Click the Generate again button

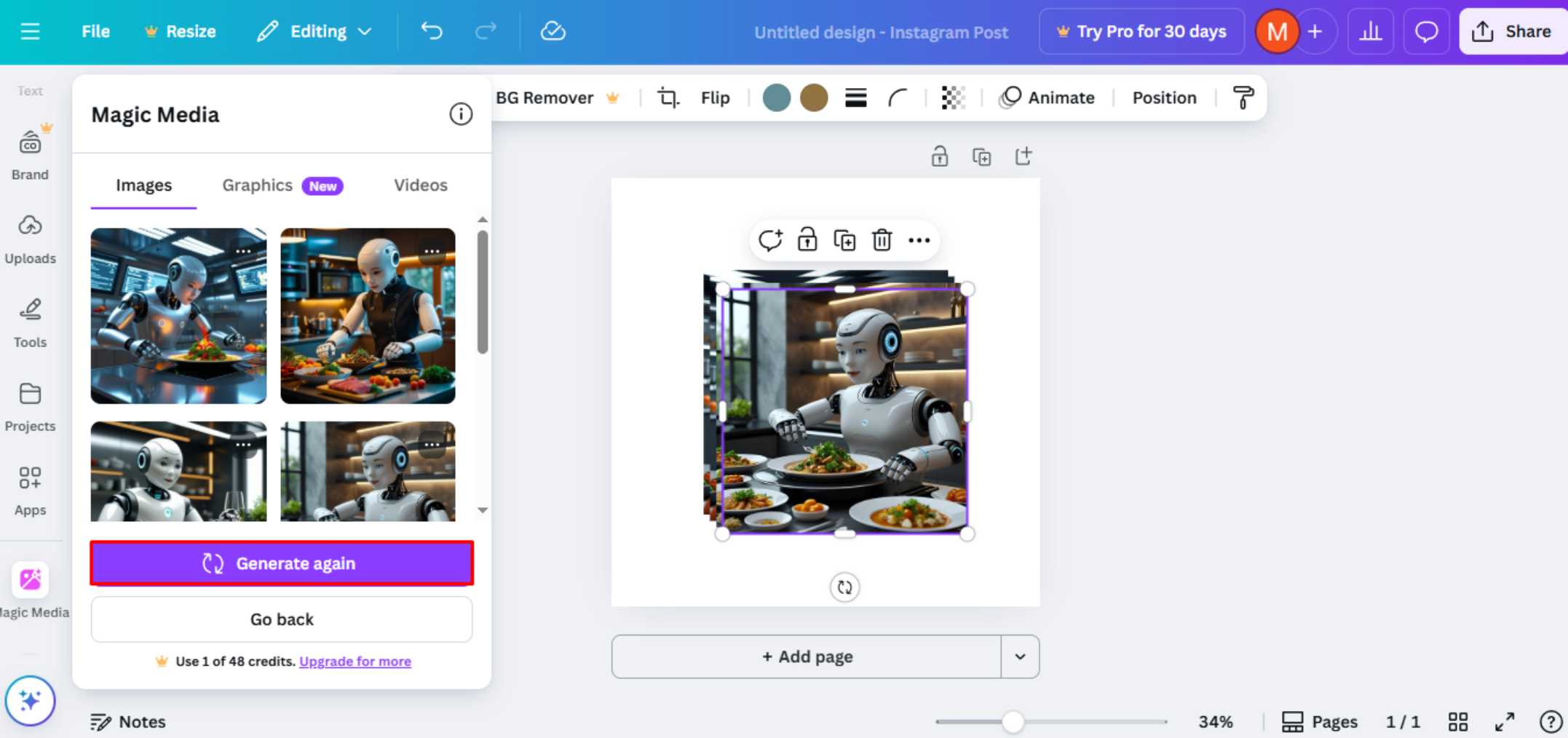pyautogui.click(x=282, y=563)
